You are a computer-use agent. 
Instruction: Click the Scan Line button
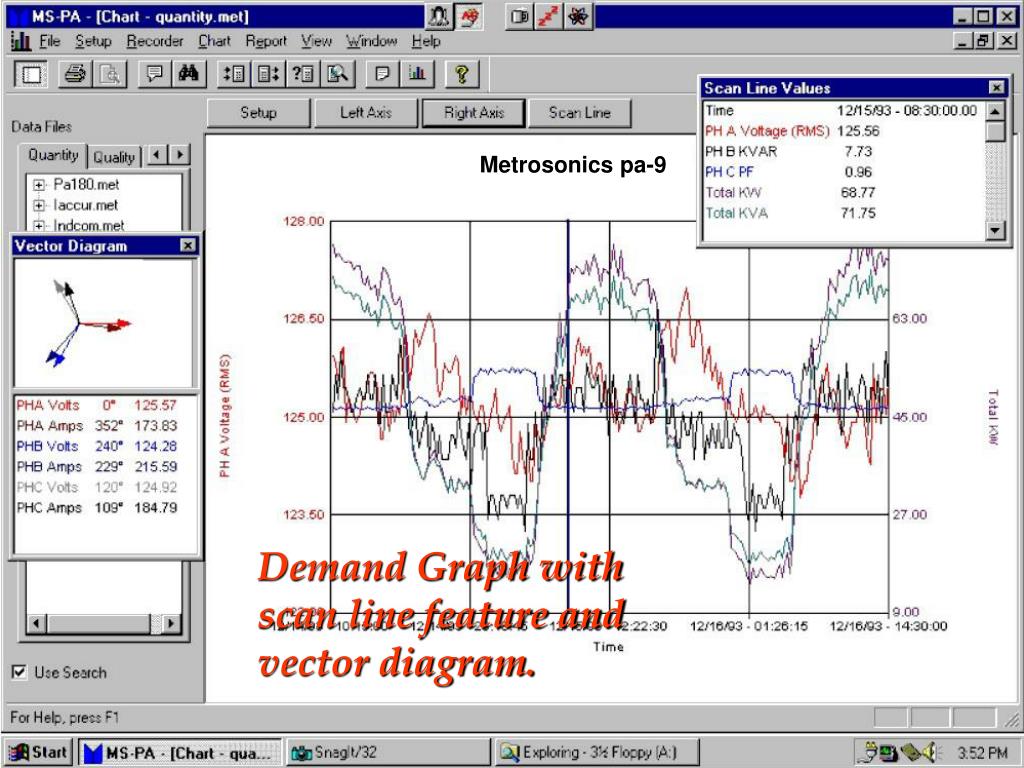[x=580, y=113]
